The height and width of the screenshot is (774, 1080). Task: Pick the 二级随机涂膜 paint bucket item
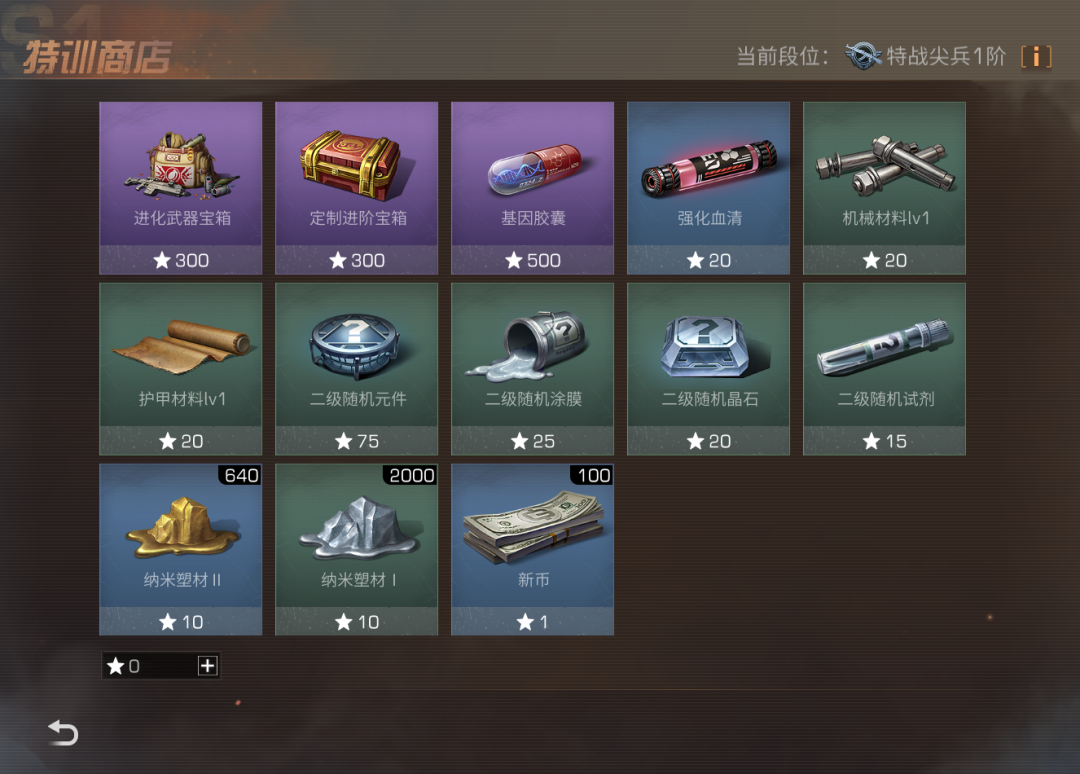(532, 369)
